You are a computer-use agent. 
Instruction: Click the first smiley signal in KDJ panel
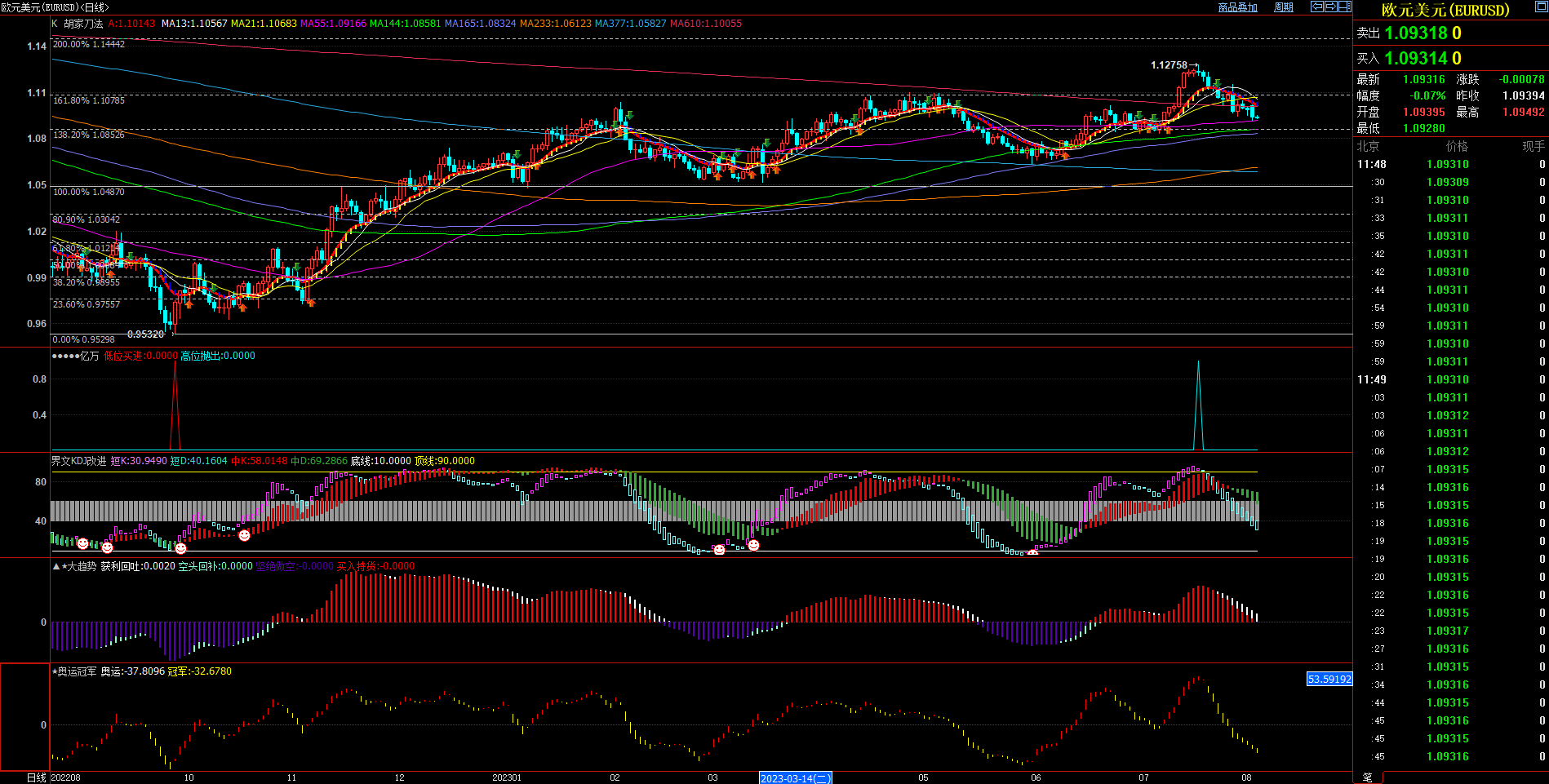click(82, 543)
